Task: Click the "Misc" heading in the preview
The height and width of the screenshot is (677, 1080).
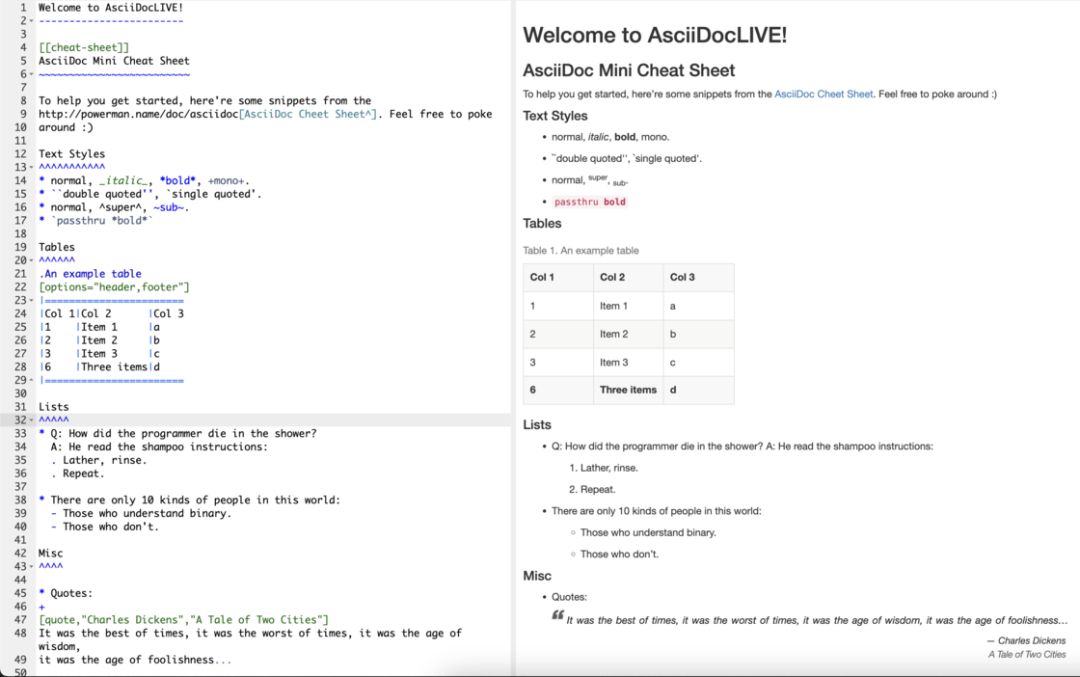Action: tap(537, 576)
